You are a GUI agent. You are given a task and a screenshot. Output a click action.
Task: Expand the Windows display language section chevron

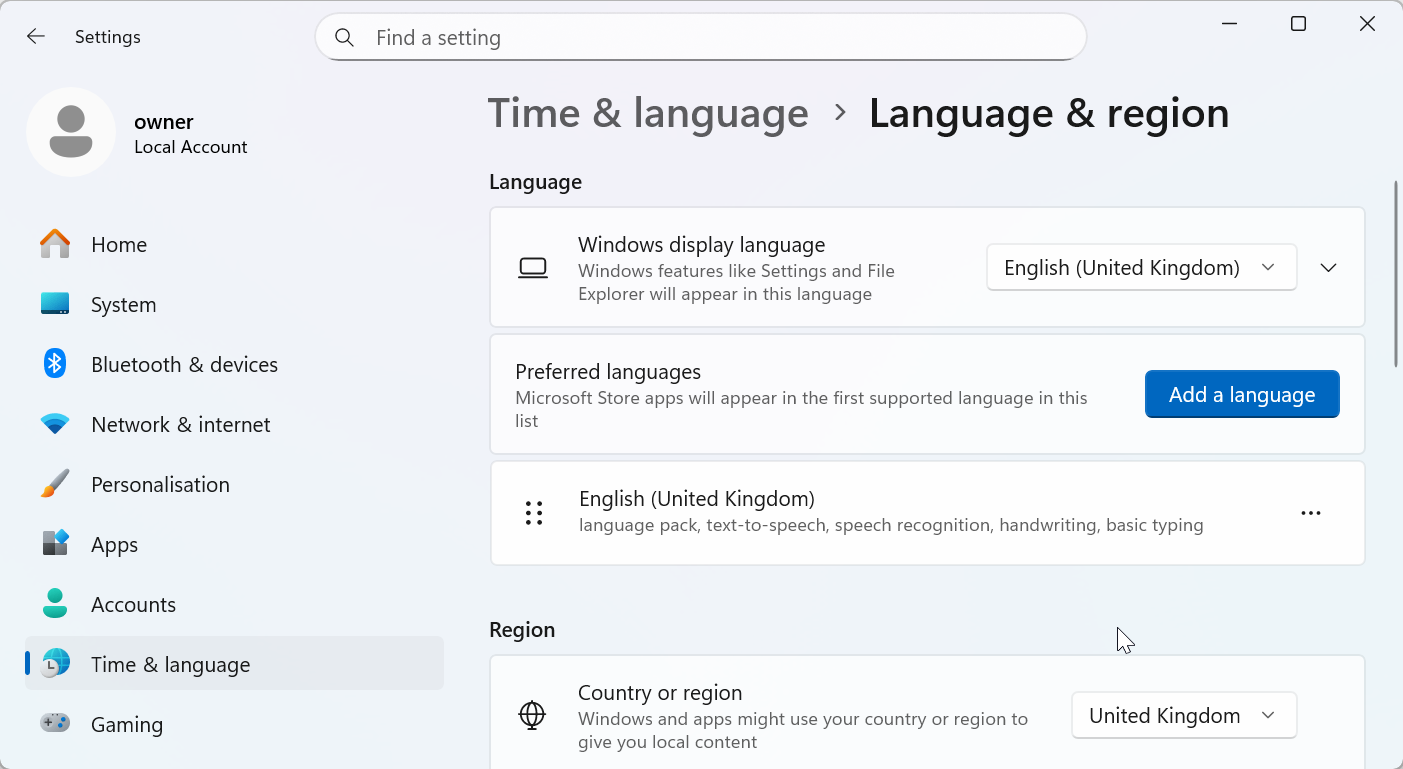click(1328, 268)
